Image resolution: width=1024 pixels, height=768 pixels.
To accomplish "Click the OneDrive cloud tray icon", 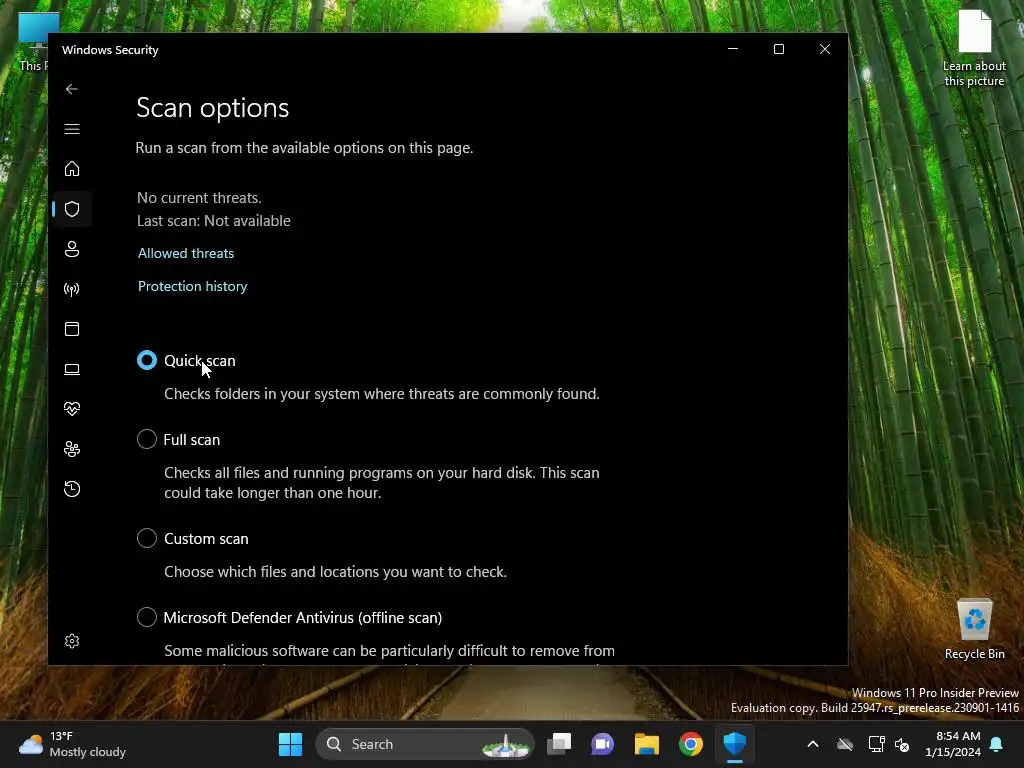I will pyautogui.click(x=845, y=744).
